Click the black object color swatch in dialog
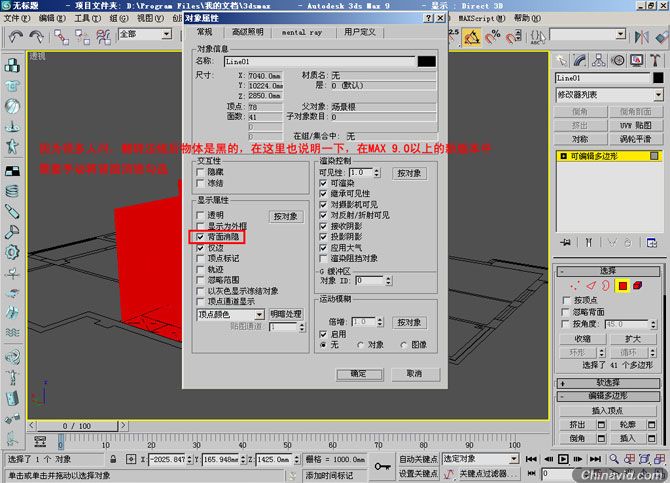 (426, 62)
